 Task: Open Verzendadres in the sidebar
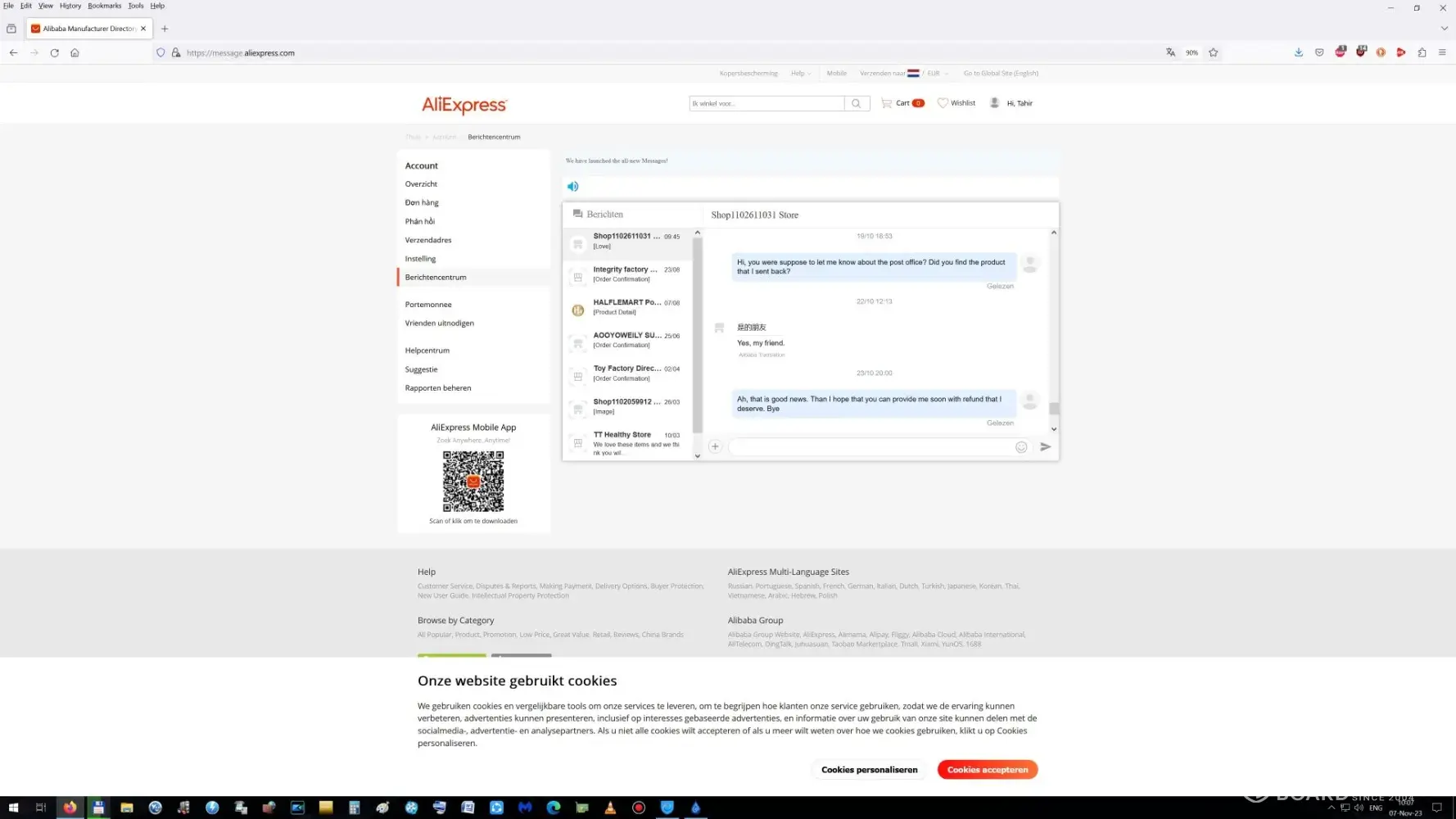click(x=428, y=240)
